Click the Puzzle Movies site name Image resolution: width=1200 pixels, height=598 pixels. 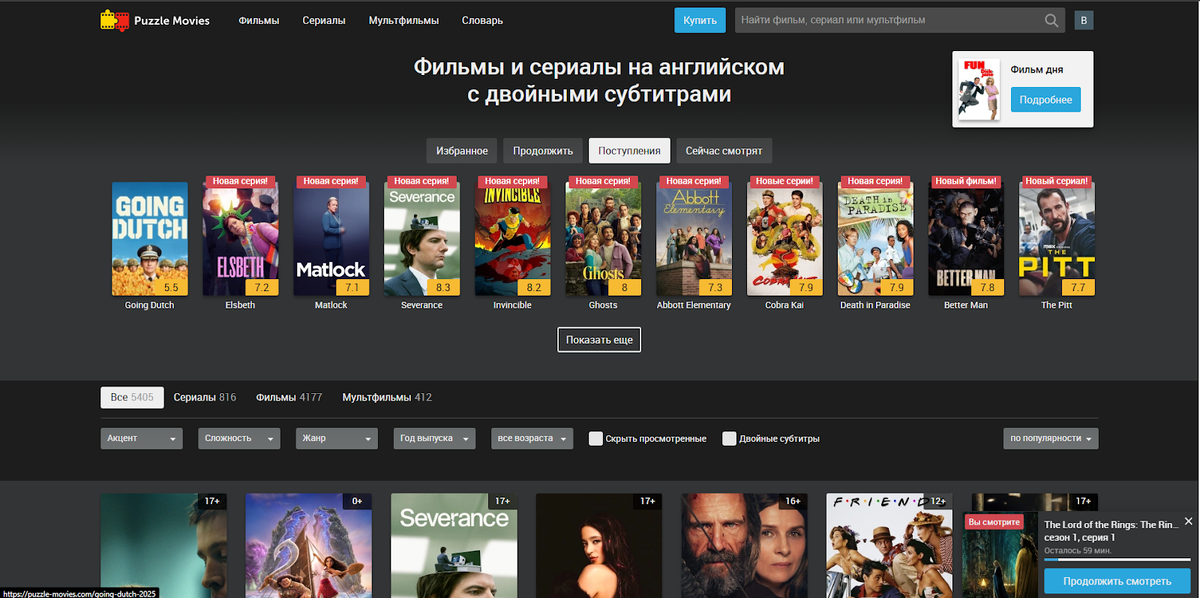tap(173, 20)
